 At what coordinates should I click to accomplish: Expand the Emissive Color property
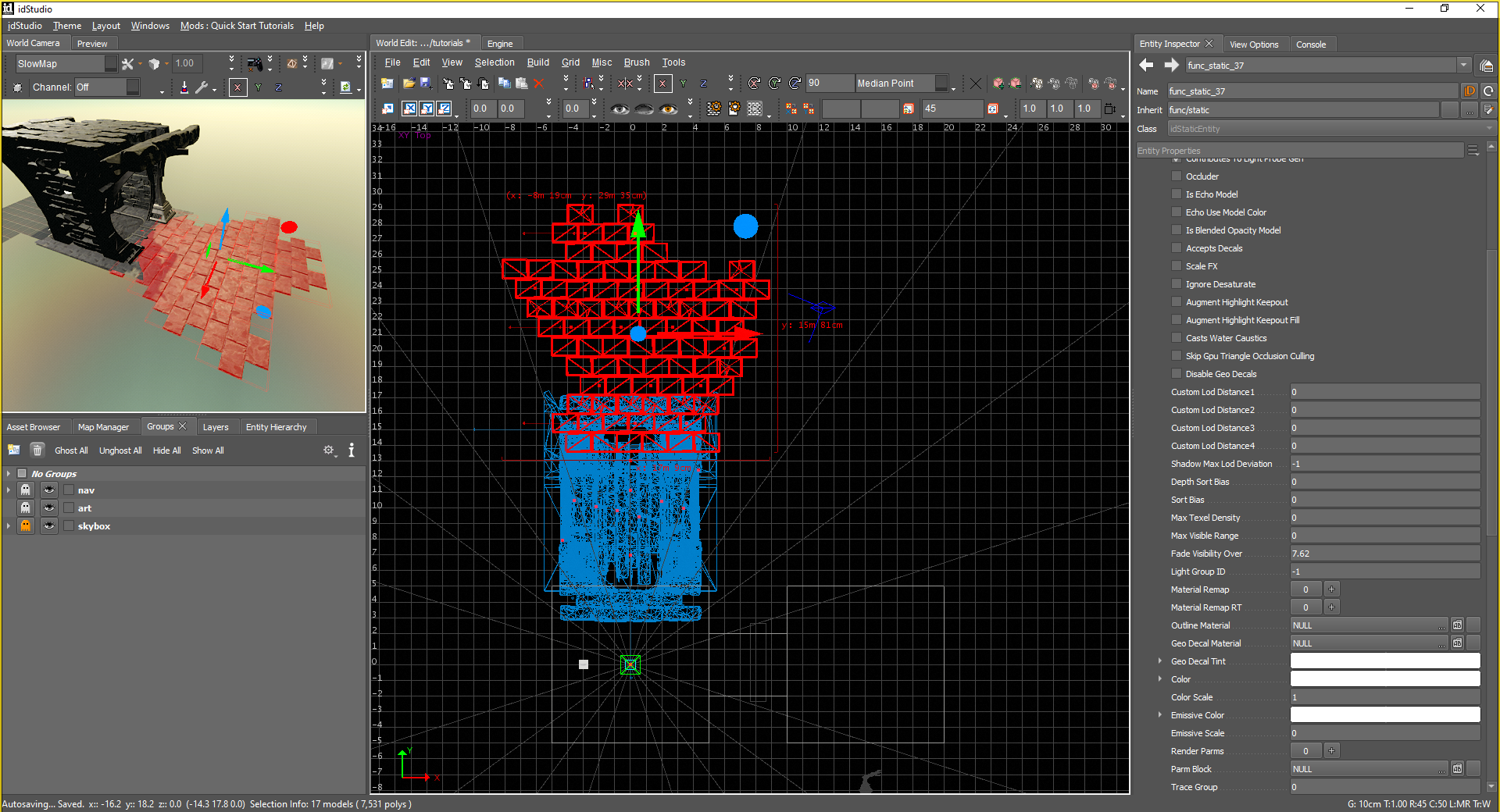1159,715
